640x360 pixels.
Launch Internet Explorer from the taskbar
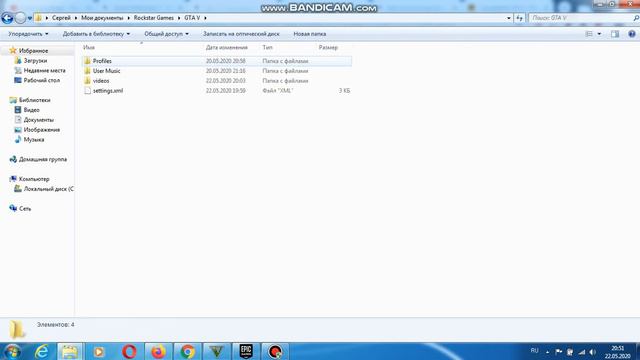[42, 351]
